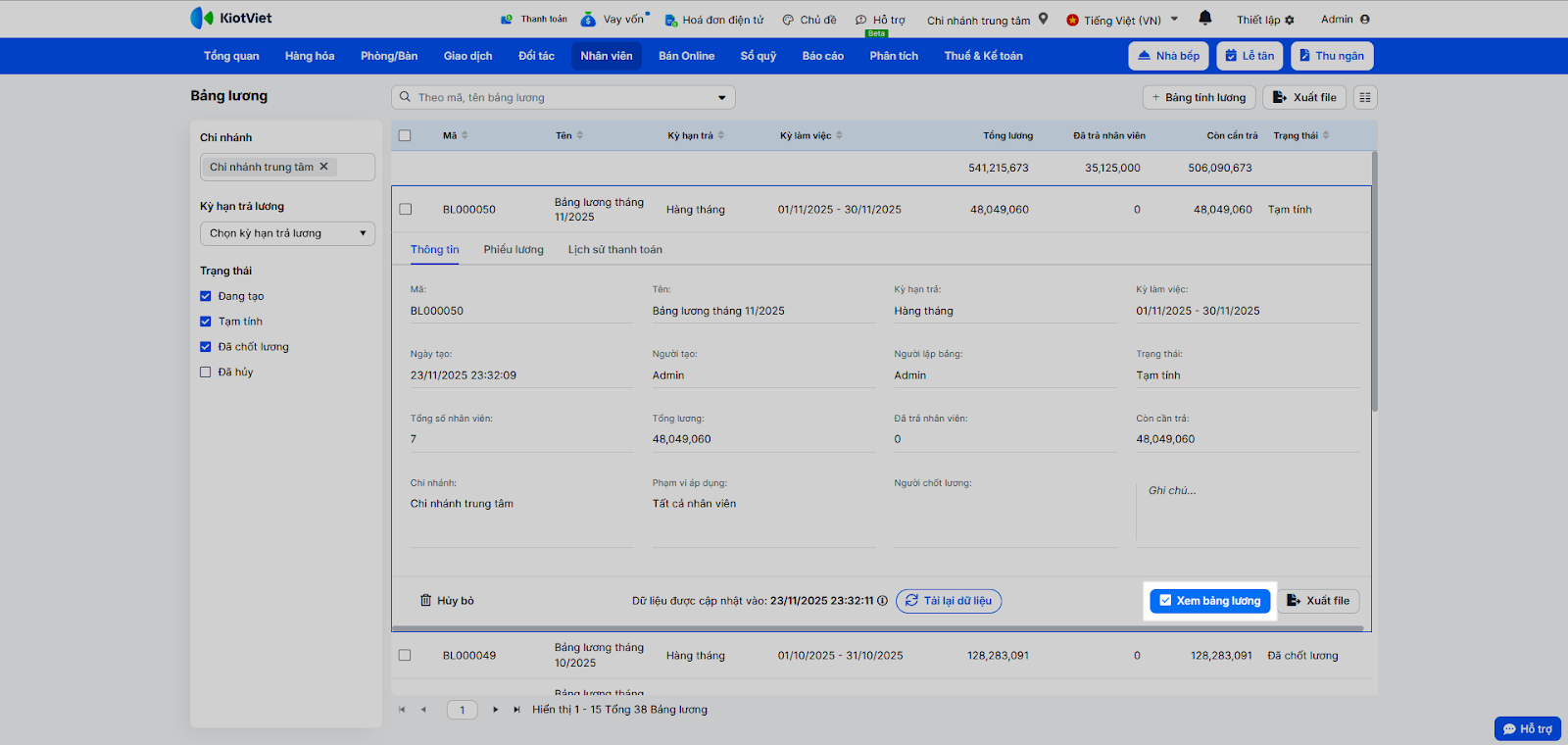1568x745 pixels.
Task: Click the Tải lại dữ liệu button
Action: click(949, 601)
